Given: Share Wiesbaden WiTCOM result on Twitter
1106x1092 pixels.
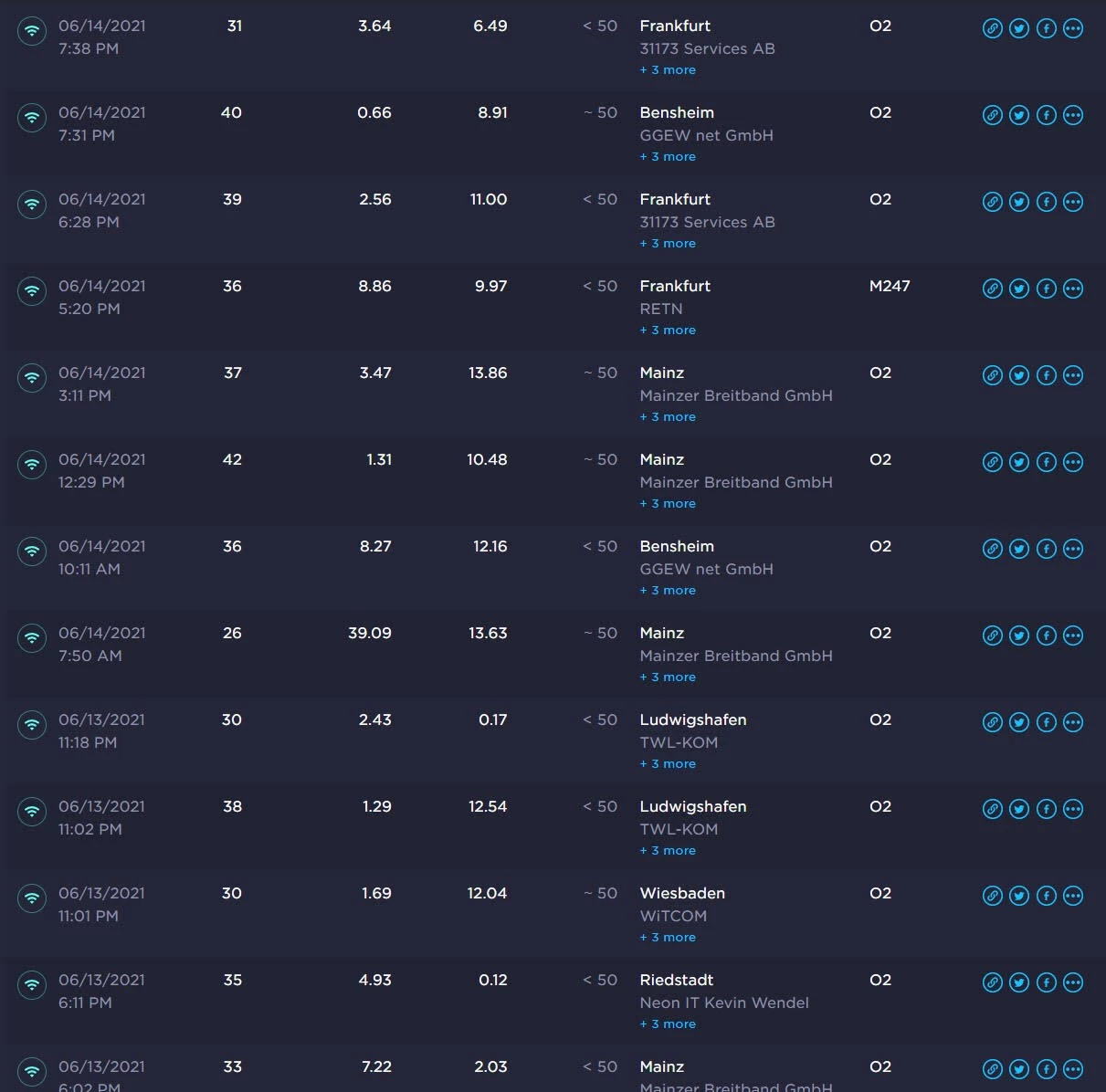Looking at the screenshot, I should (x=1019, y=896).
